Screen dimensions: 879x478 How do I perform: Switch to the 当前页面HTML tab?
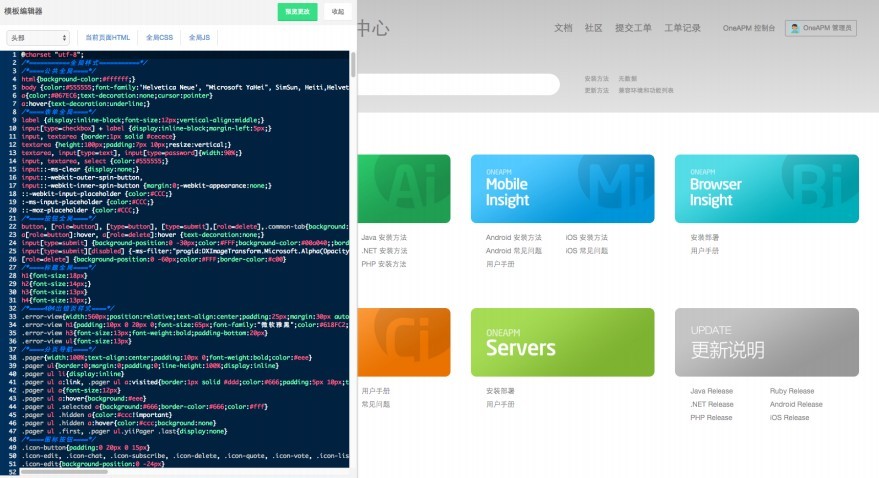[108, 38]
